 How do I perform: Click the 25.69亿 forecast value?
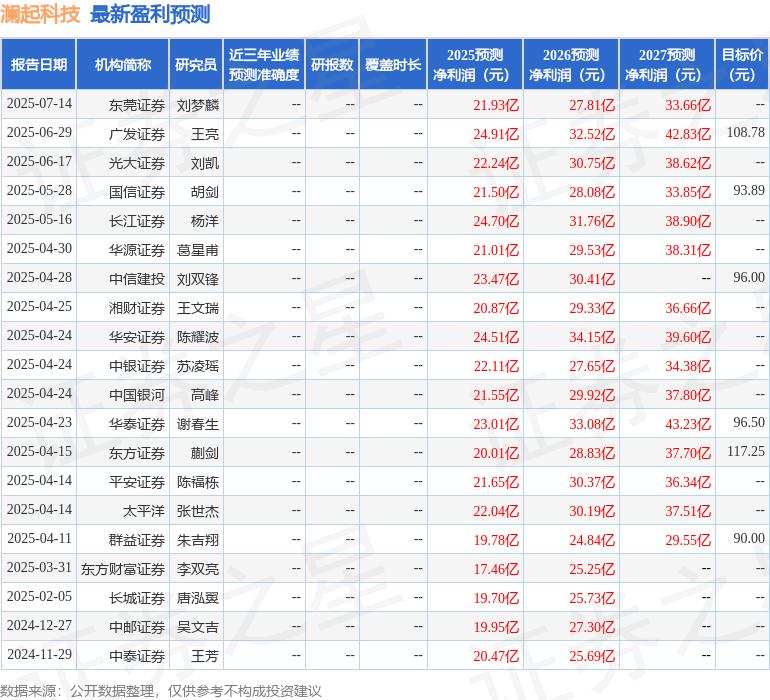pyautogui.click(x=592, y=656)
